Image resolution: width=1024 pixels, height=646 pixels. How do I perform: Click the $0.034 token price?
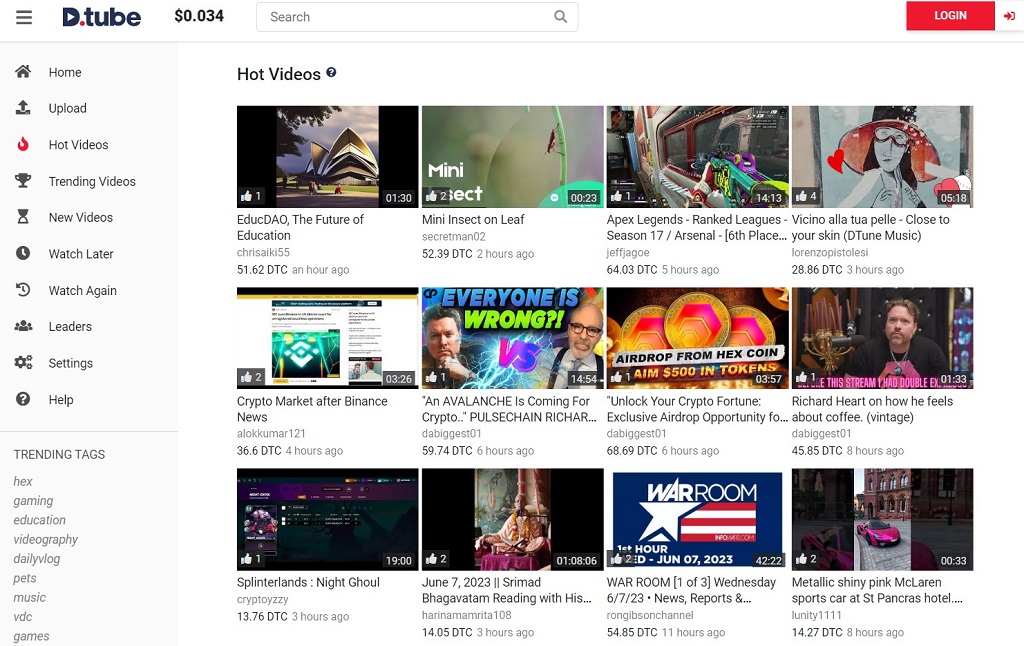[x=199, y=16]
